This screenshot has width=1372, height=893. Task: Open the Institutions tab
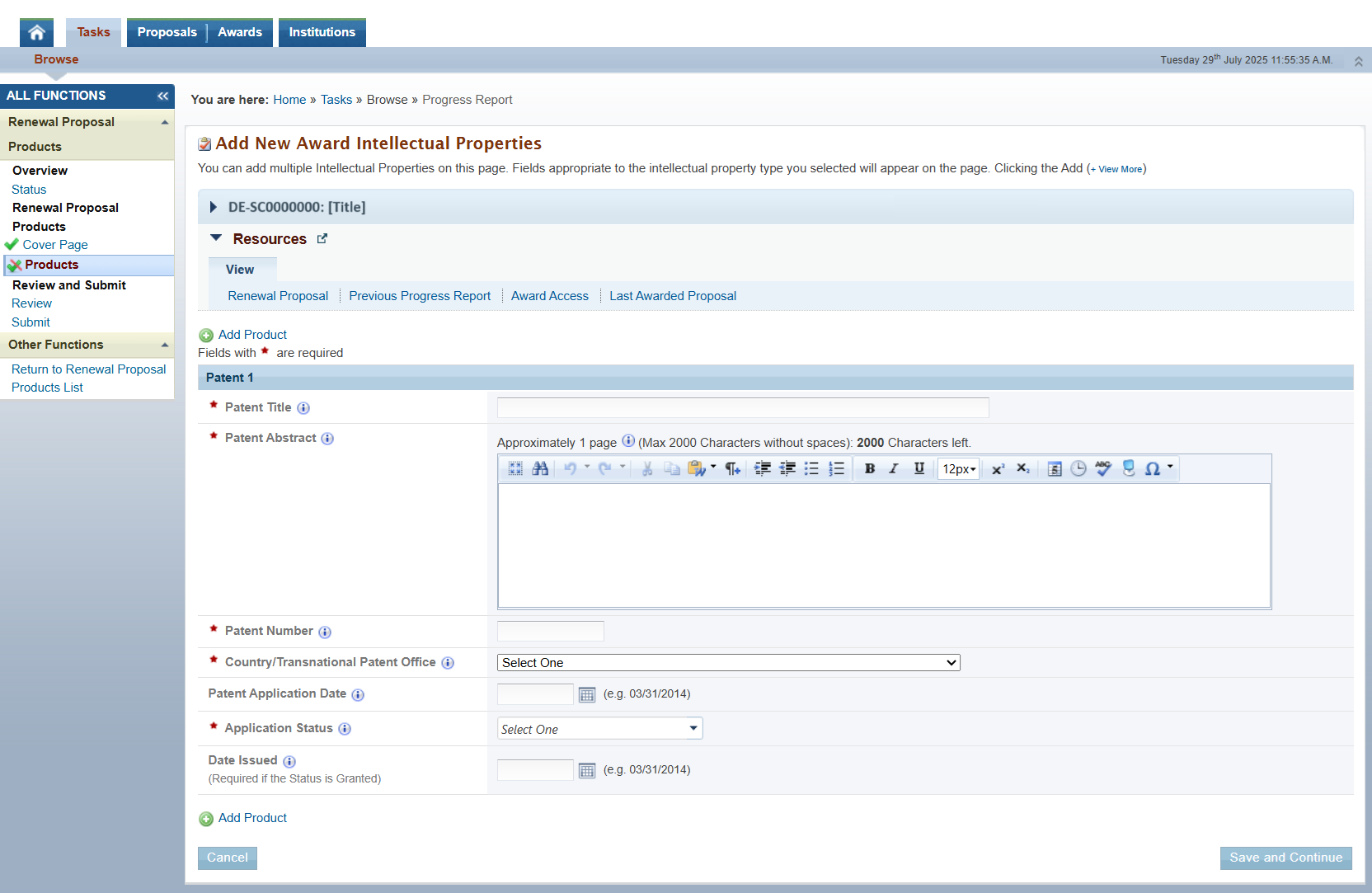(x=322, y=32)
